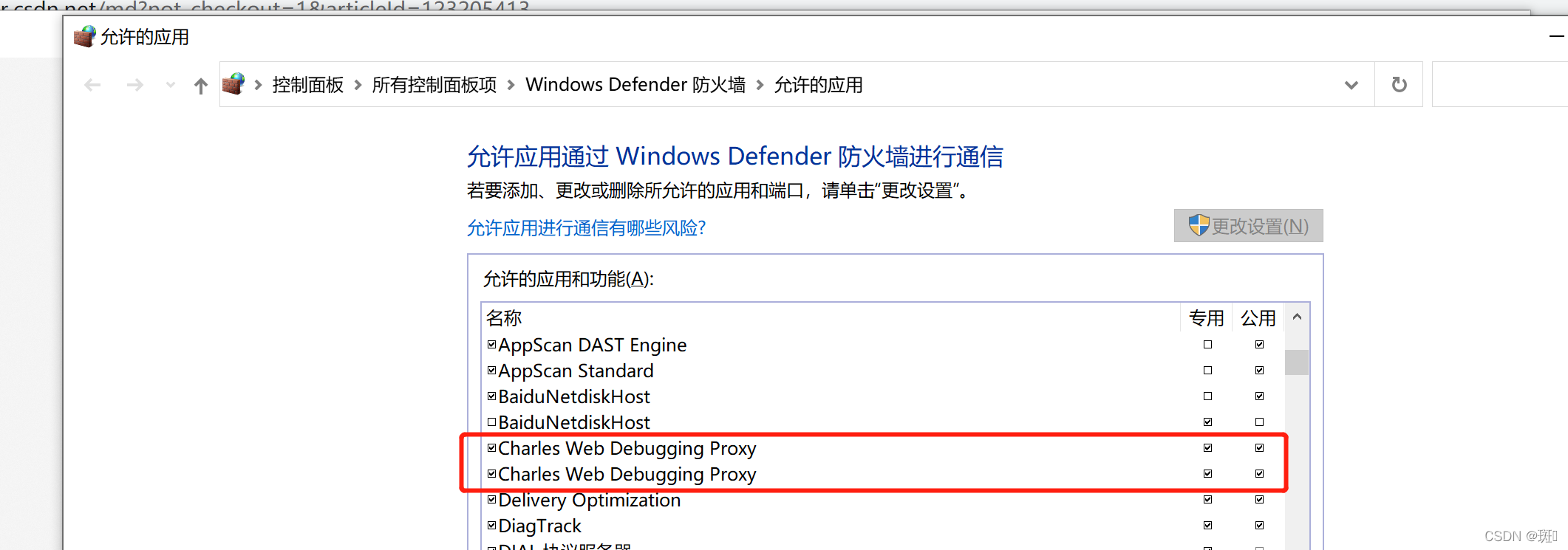
Task: Click the search box in Control Panel
Action: tap(1500, 84)
